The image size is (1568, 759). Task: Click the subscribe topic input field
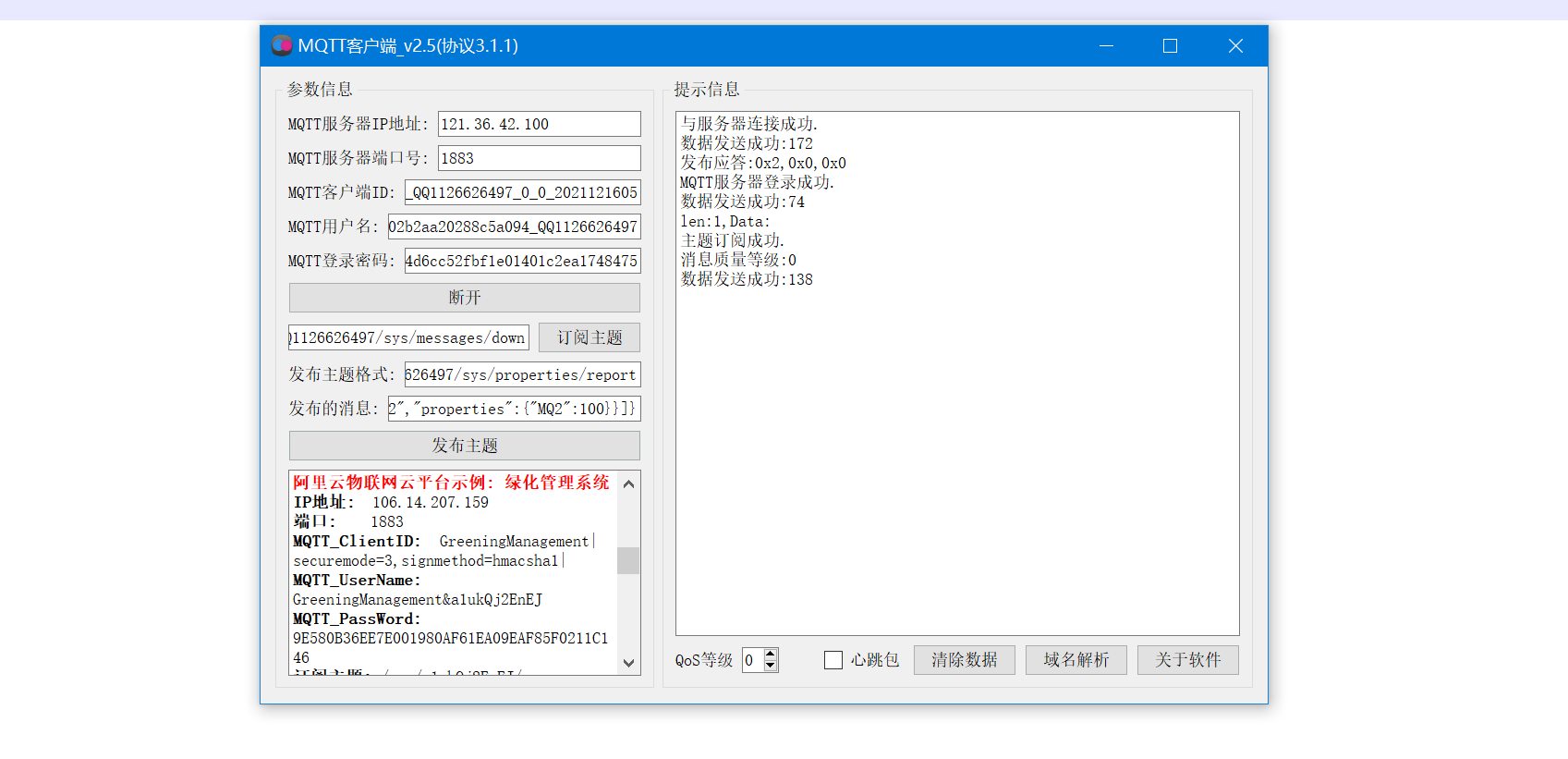pos(408,337)
